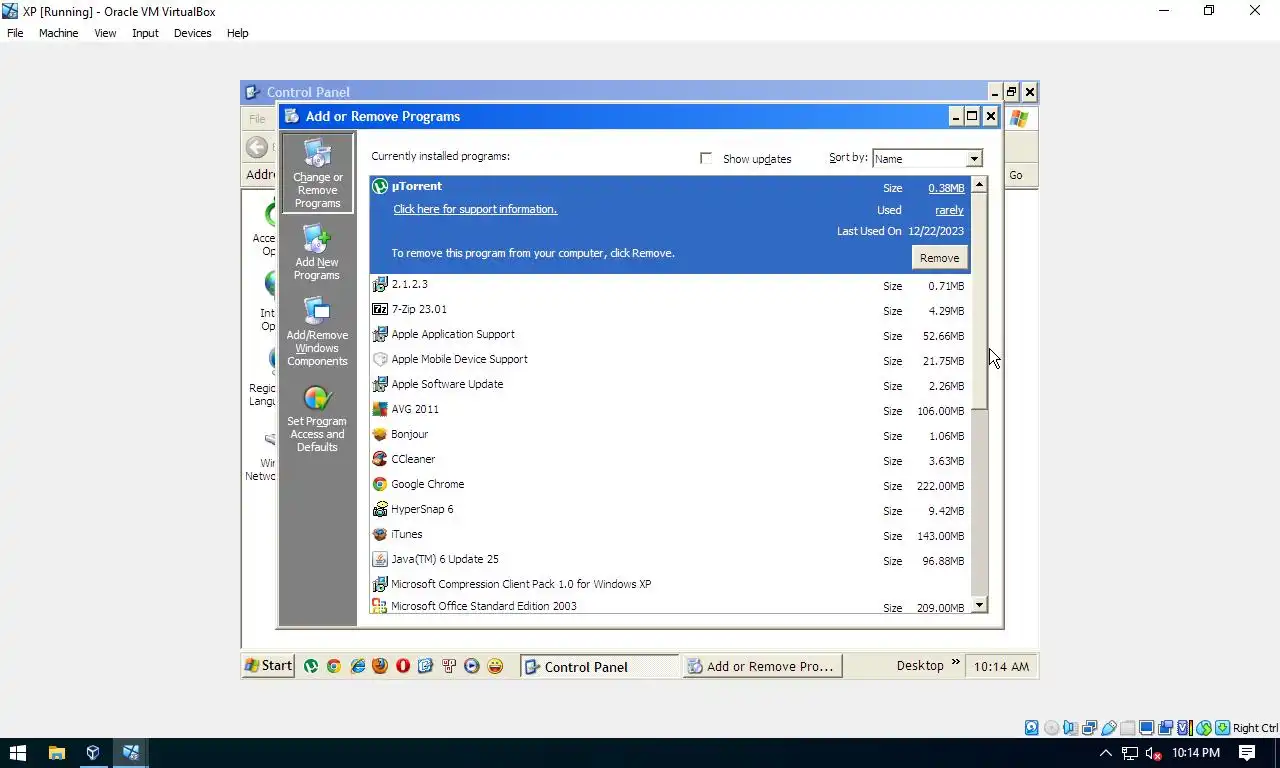Click the AVG 2011 icon

380,409
